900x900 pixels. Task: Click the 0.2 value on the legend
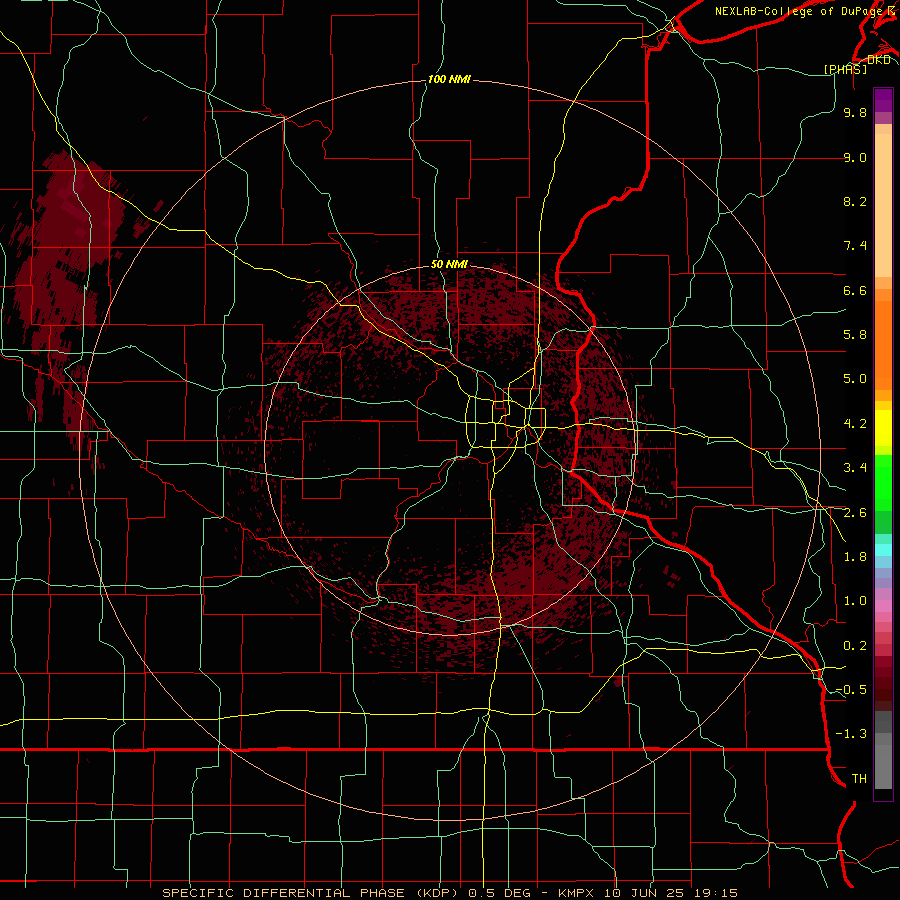[x=855, y=646]
